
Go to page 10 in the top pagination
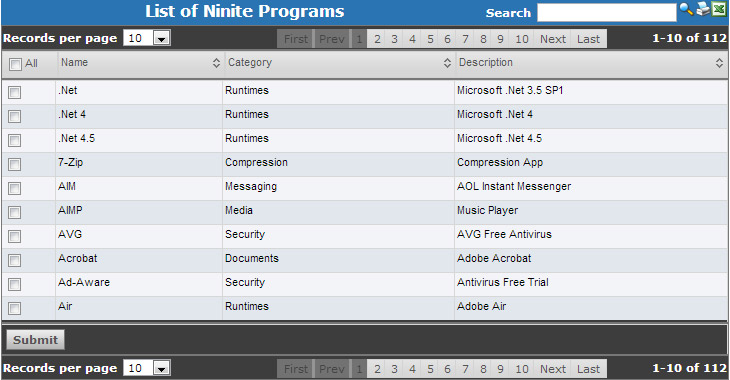[x=521, y=39]
